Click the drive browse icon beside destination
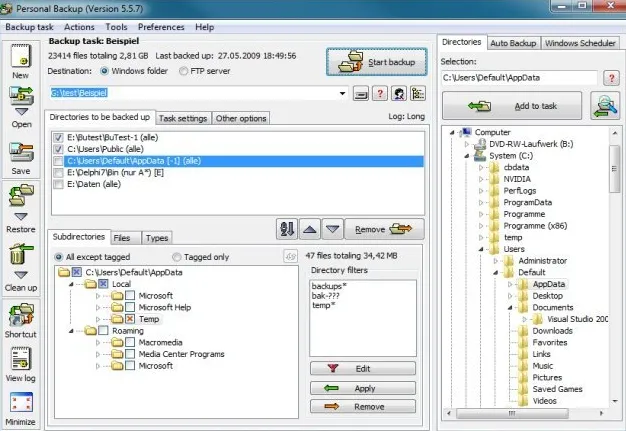Image resolution: width=626 pixels, height=431 pixels. click(x=361, y=94)
